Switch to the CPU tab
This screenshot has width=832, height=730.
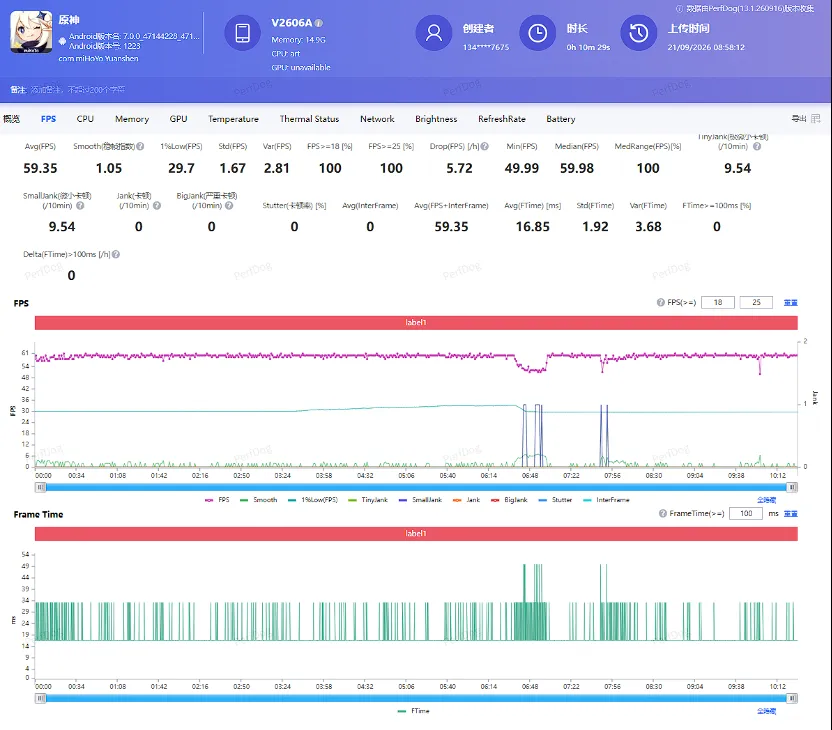85,119
